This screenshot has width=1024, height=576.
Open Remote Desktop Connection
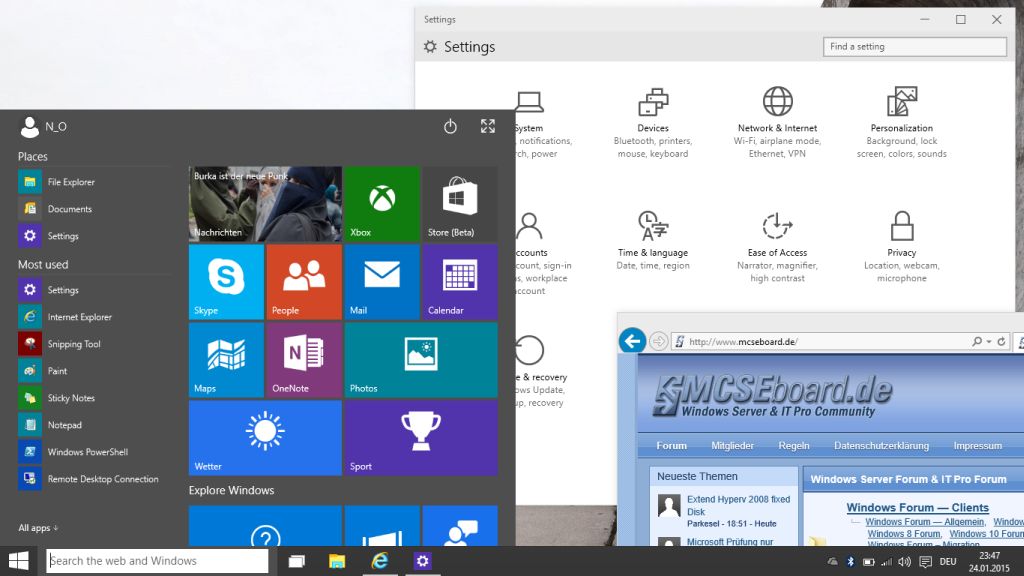(x=94, y=479)
